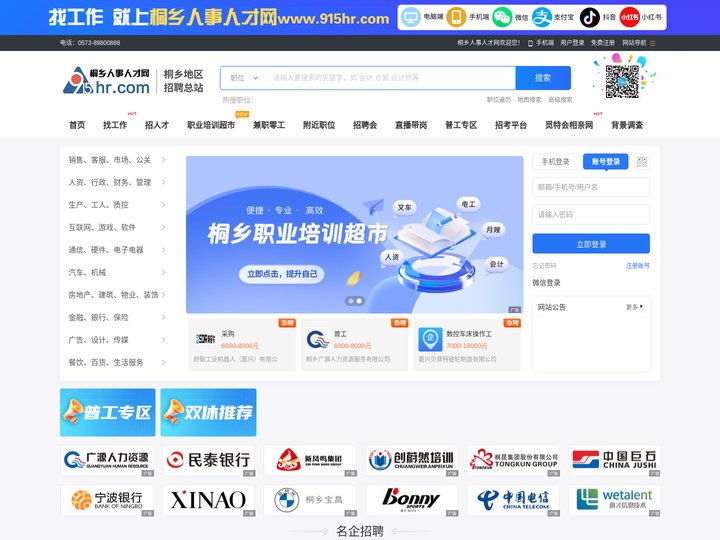Open the 民泰银行 company logo

(208, 460)
